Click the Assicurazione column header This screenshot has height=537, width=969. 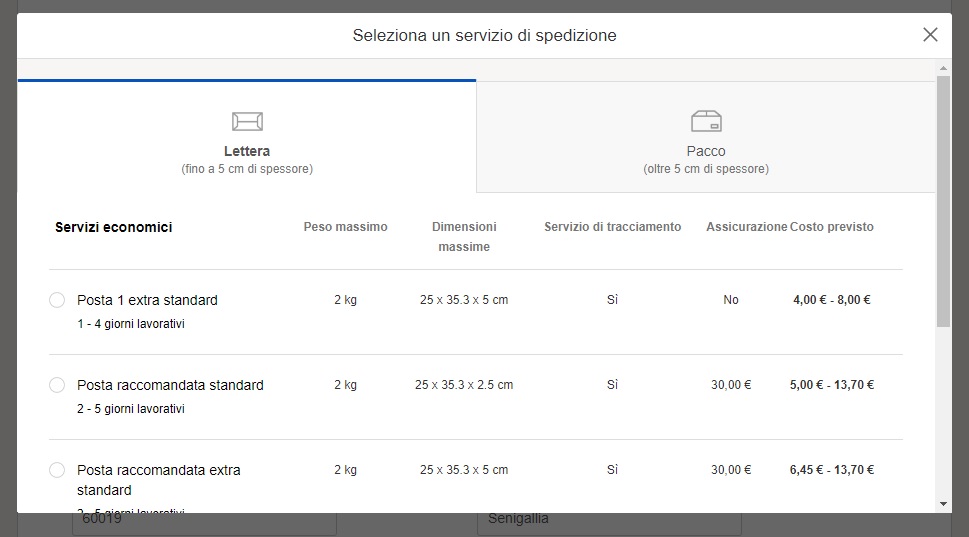(x=747, y=227)
